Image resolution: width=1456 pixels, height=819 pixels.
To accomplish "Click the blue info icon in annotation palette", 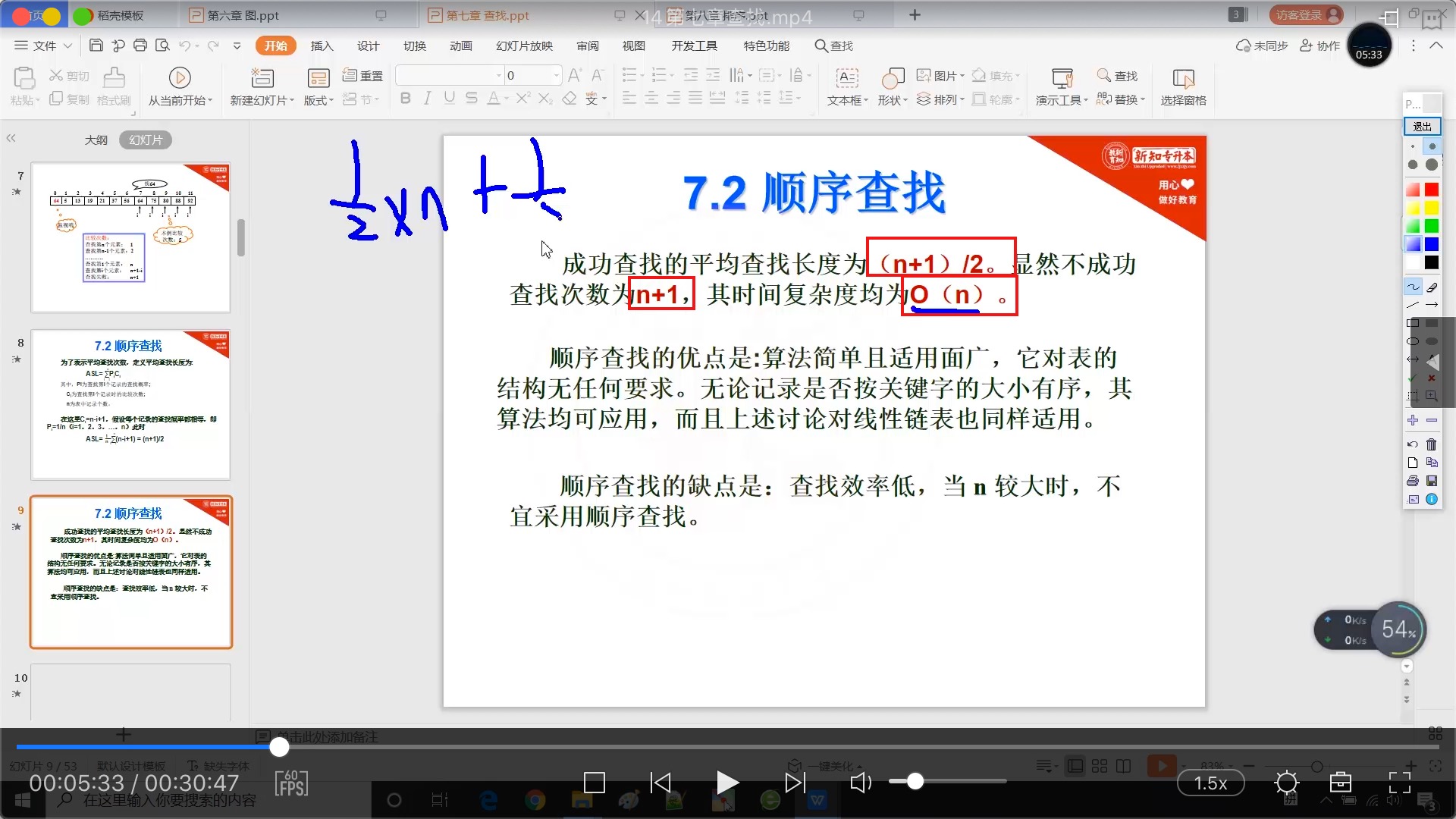I will point(1432,499).
